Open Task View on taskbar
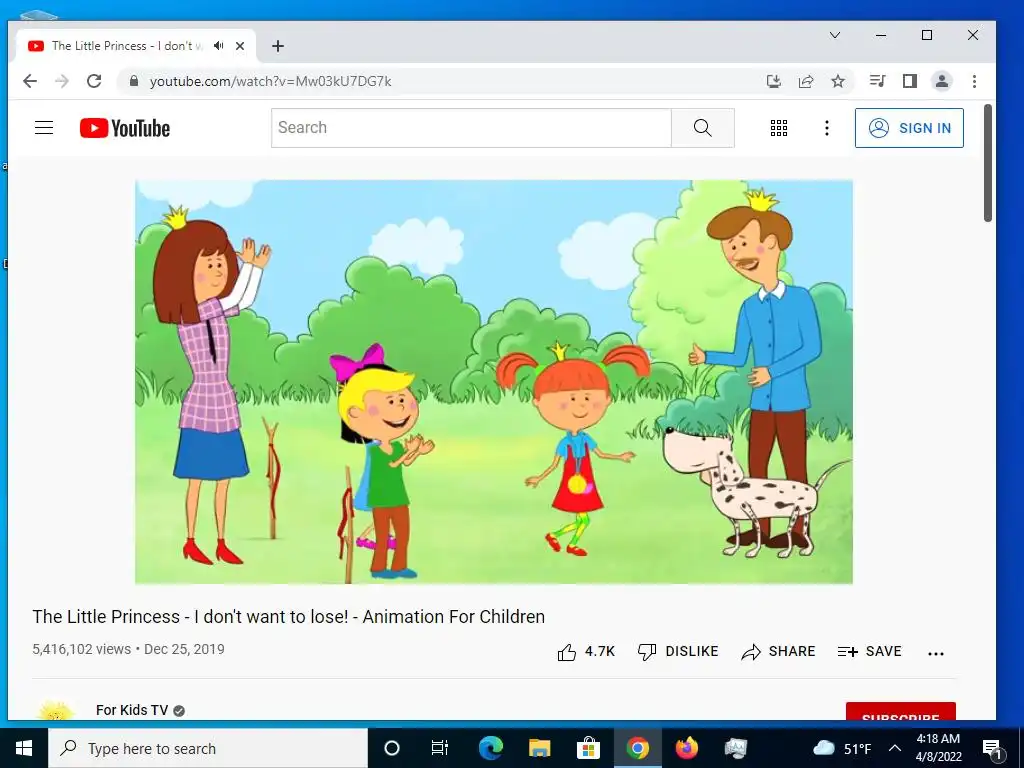 (440, 748)
